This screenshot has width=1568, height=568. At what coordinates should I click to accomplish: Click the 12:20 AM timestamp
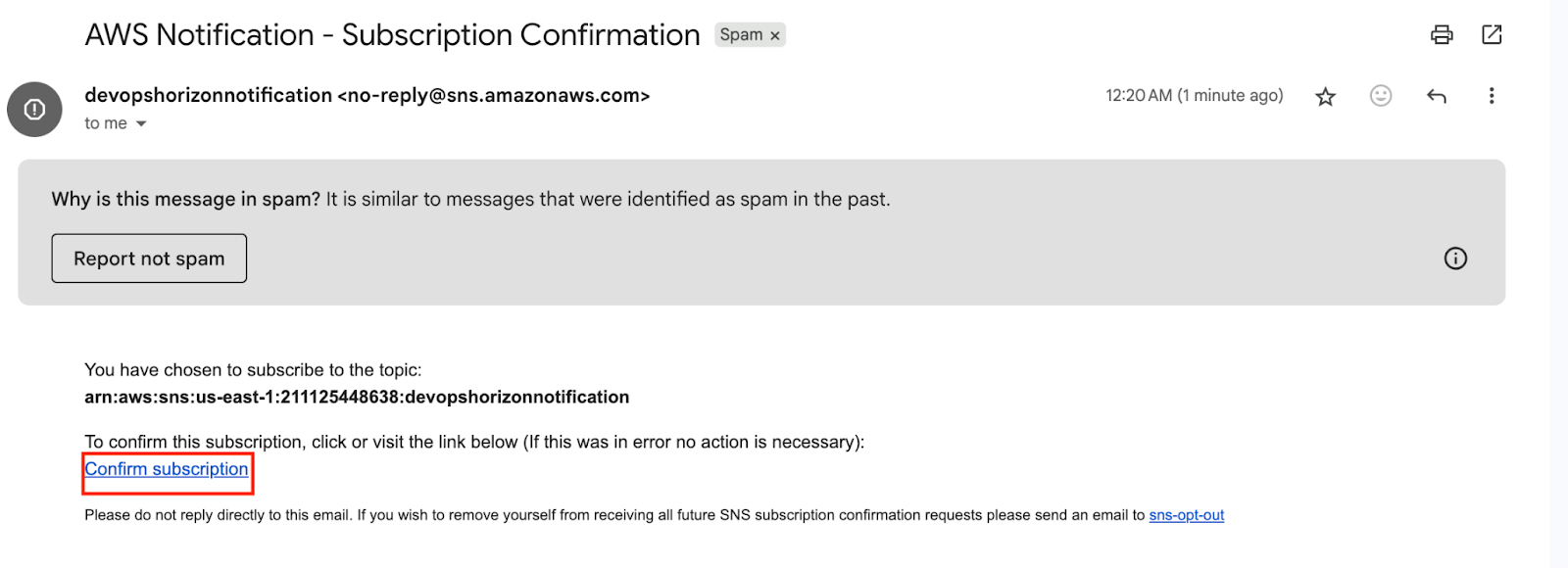pyautogui.click(x=1194, y=95)
